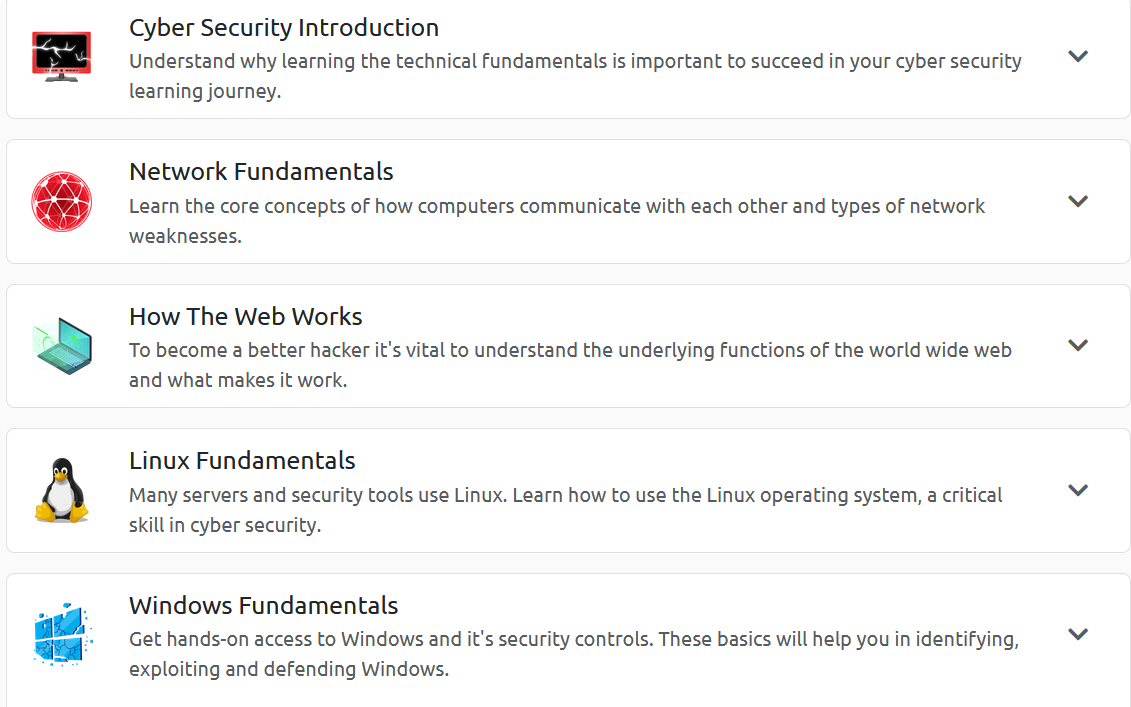Expand the Linux Fundamentals chevron
Screen dimensions: 1131x707
pos(1077,490)
